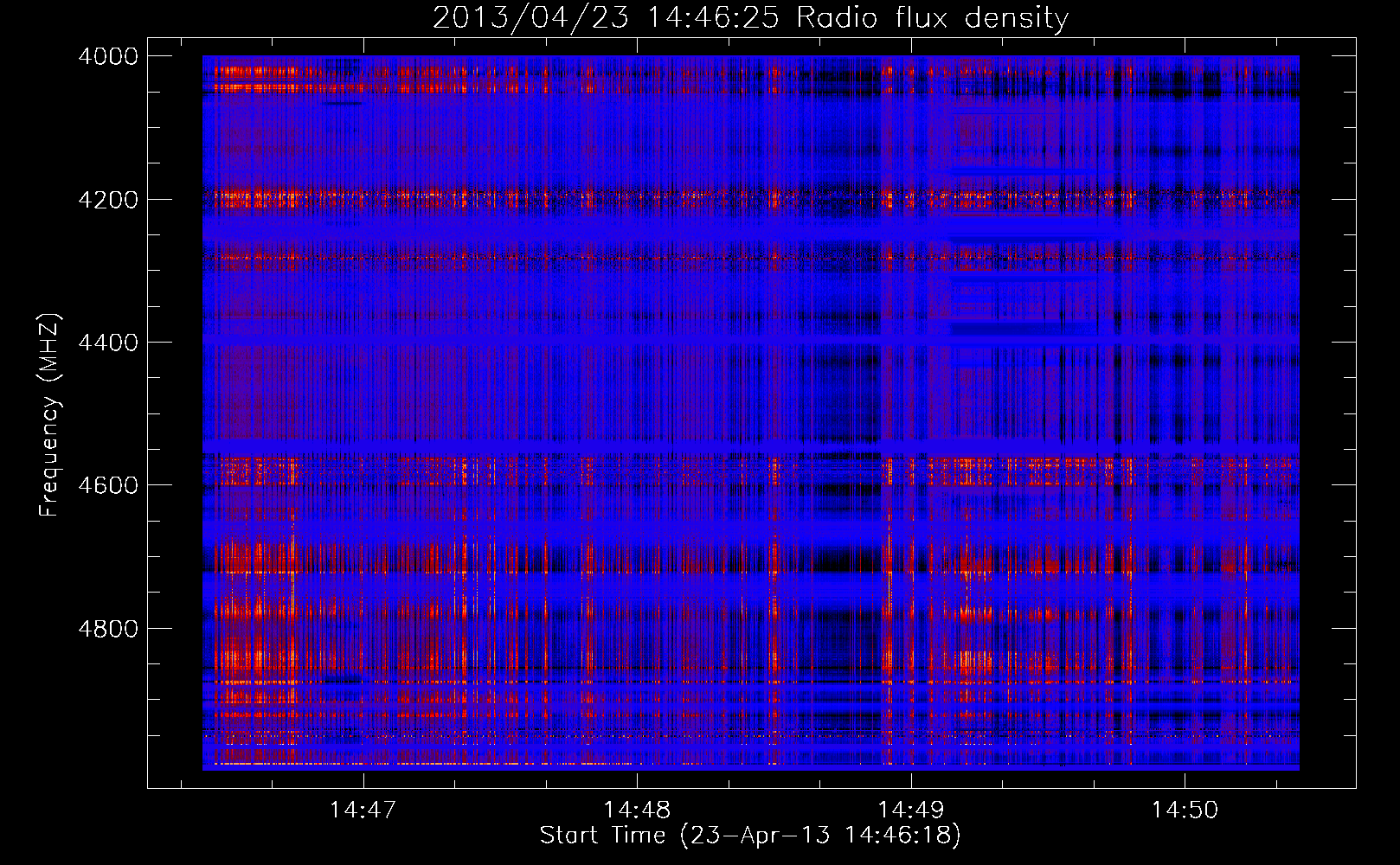Select the 14:48 time tick label
1400x865 pixels.
pos(637,810)
